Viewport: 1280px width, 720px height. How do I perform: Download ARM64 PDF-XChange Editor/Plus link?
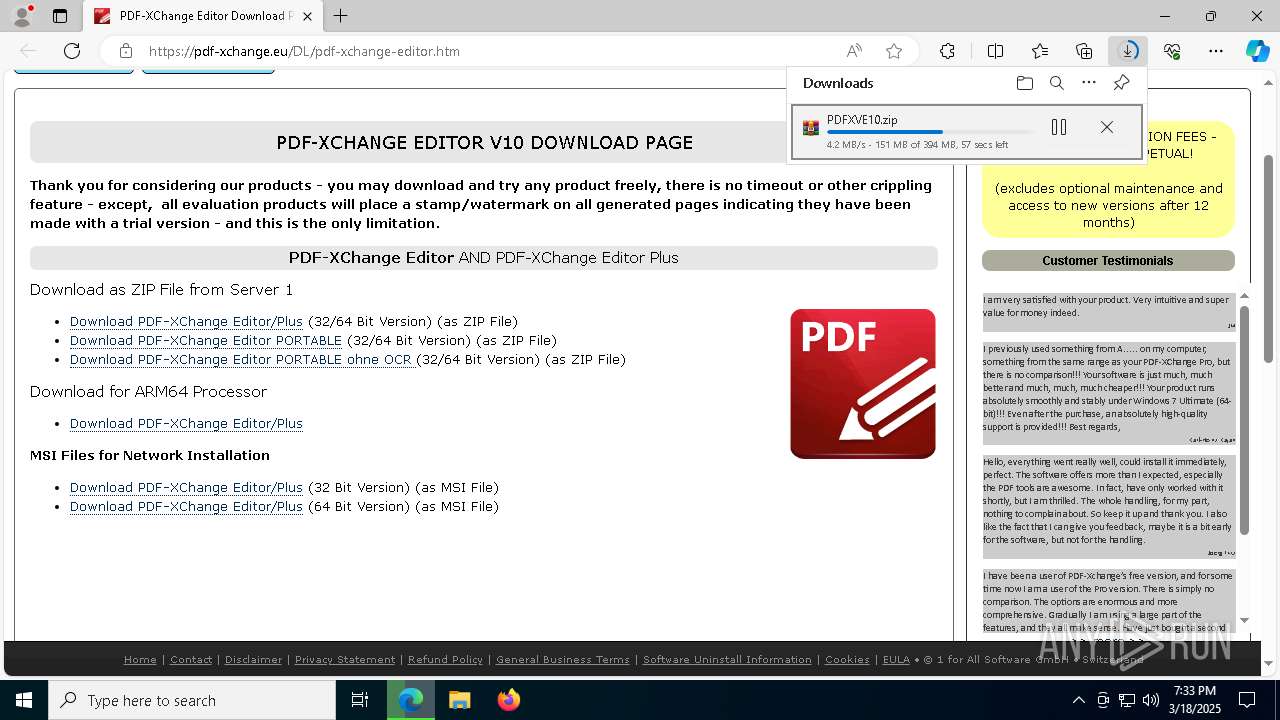186,423
